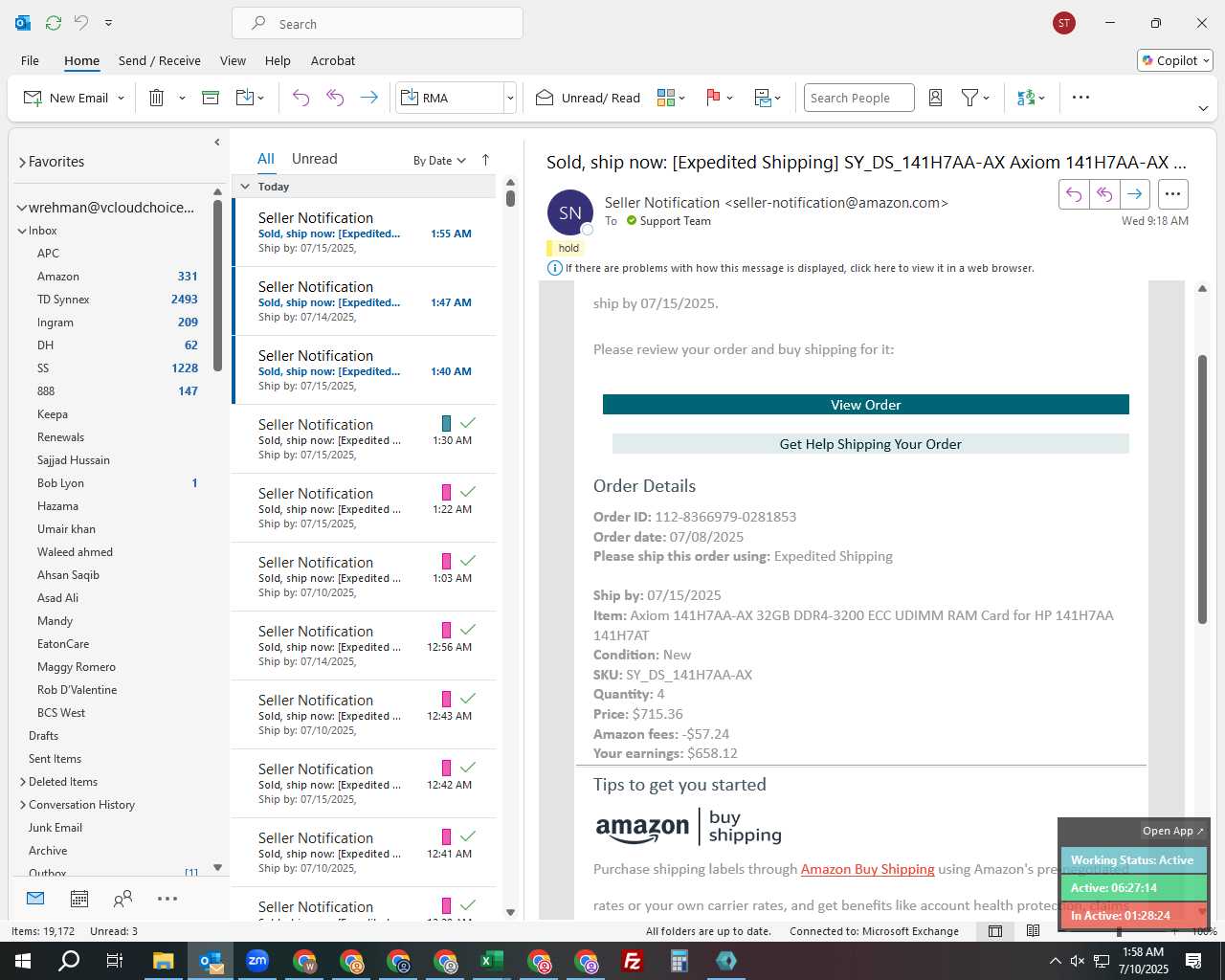Open Excel from the taskbar
Screen dimensions: 1225x980
click(492, 961)
